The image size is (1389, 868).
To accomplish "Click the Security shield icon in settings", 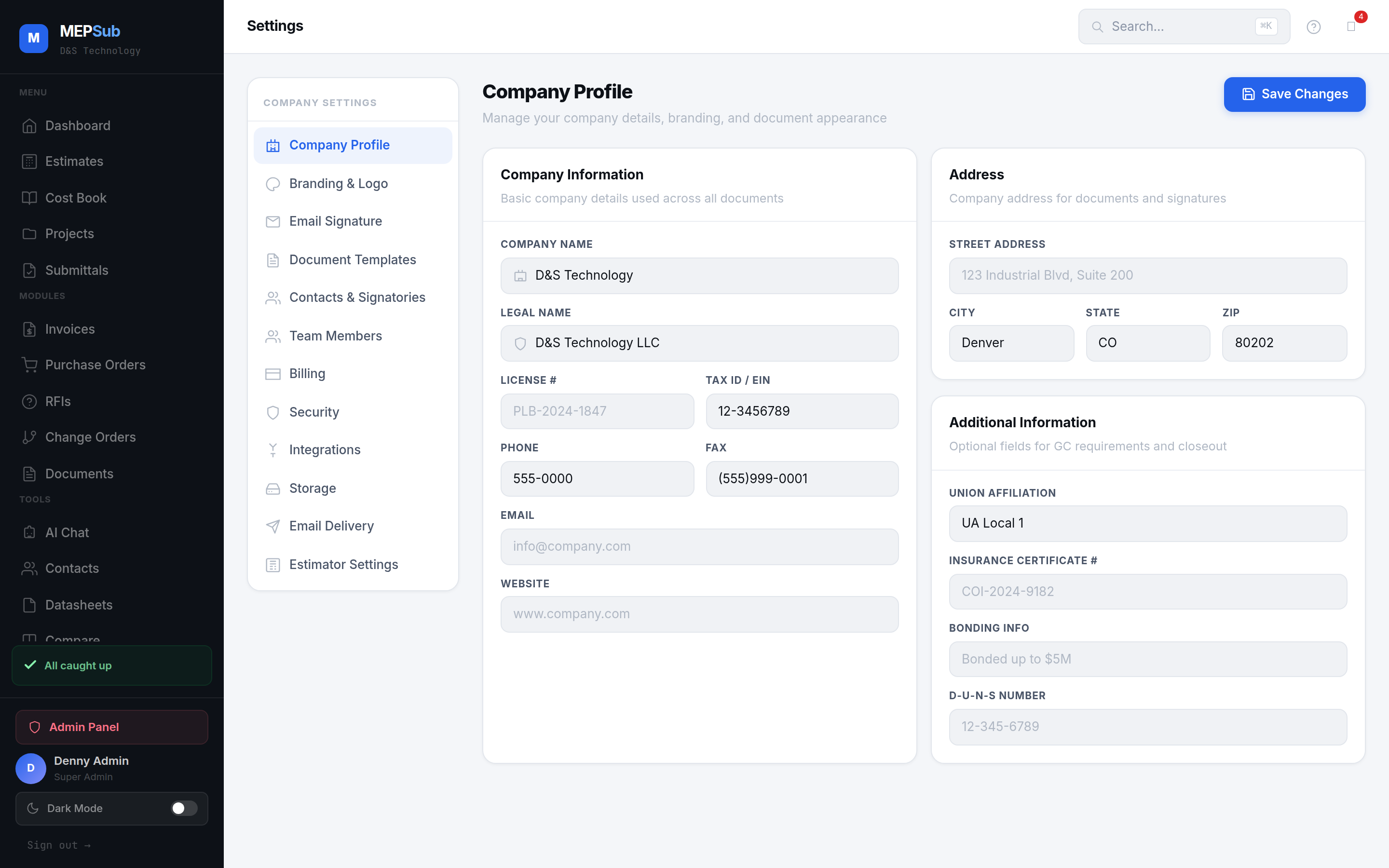I will (x=272, y=412).
